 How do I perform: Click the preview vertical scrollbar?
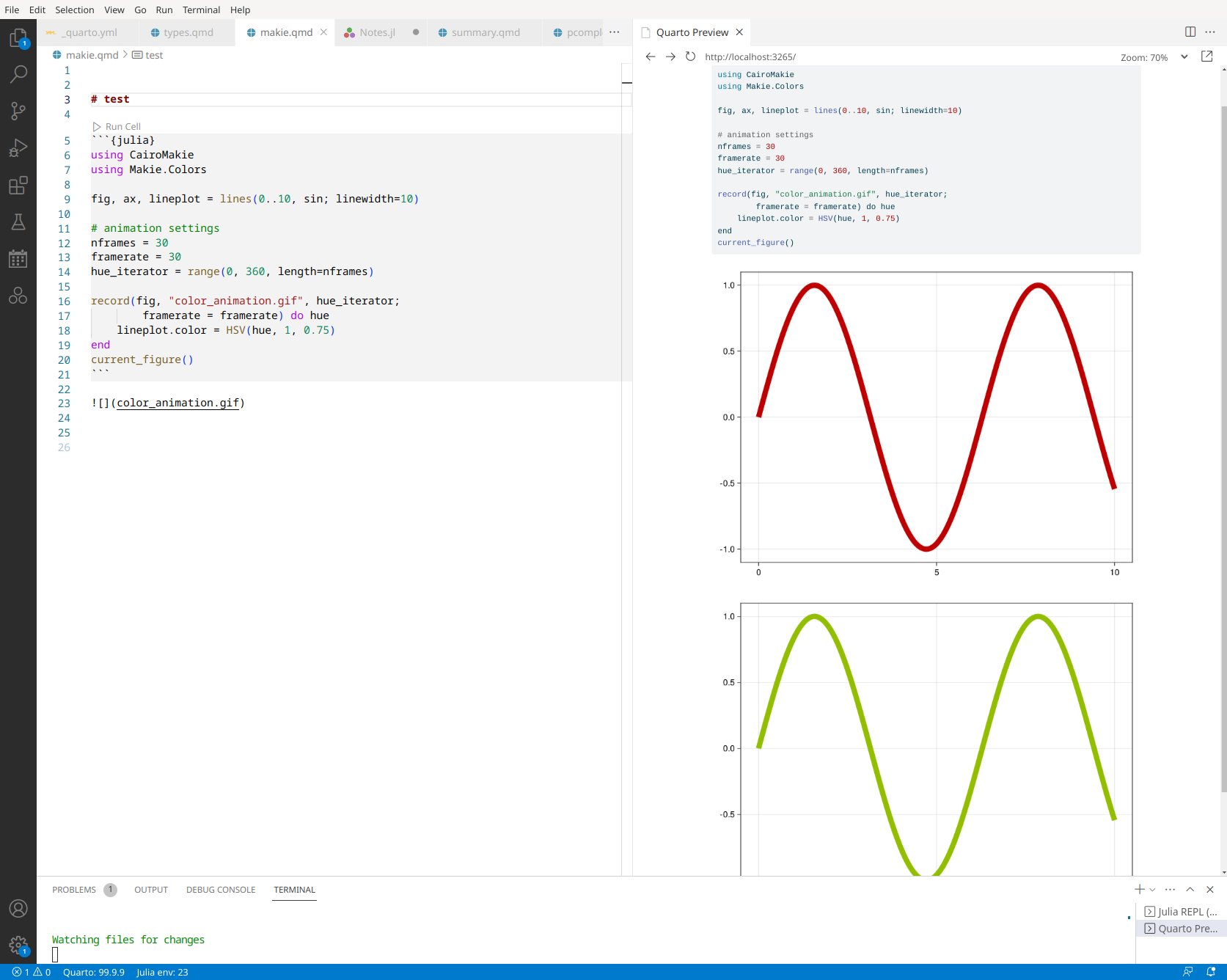pyautogui.click(x=1223, y=447)
